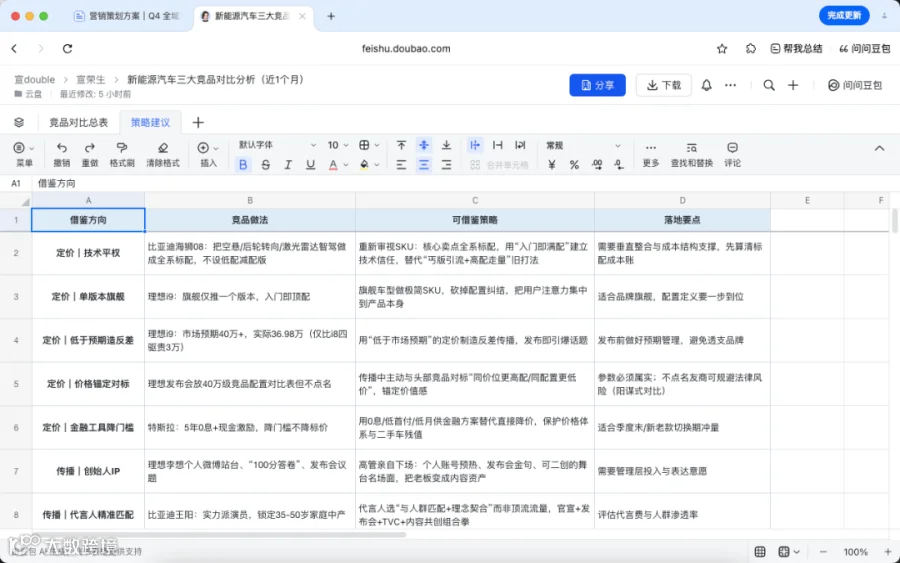The image size is (900, 563).
Task: Click the notification bell icon
Action: tap(707, 85)
